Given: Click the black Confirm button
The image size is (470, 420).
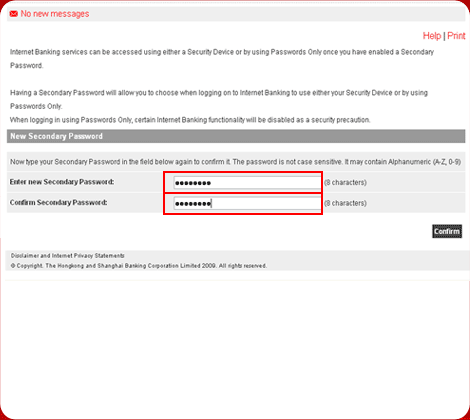Looking at the screenshot, I should pos(447,231).
